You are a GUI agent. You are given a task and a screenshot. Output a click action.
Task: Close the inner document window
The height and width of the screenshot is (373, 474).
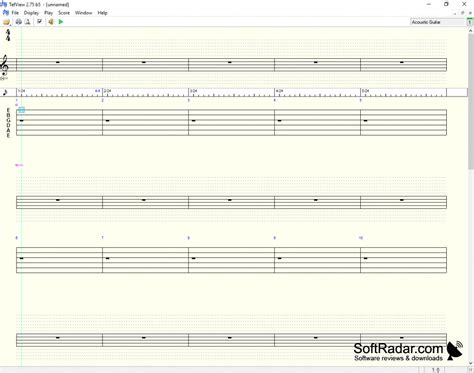click(x=470, y=13)
